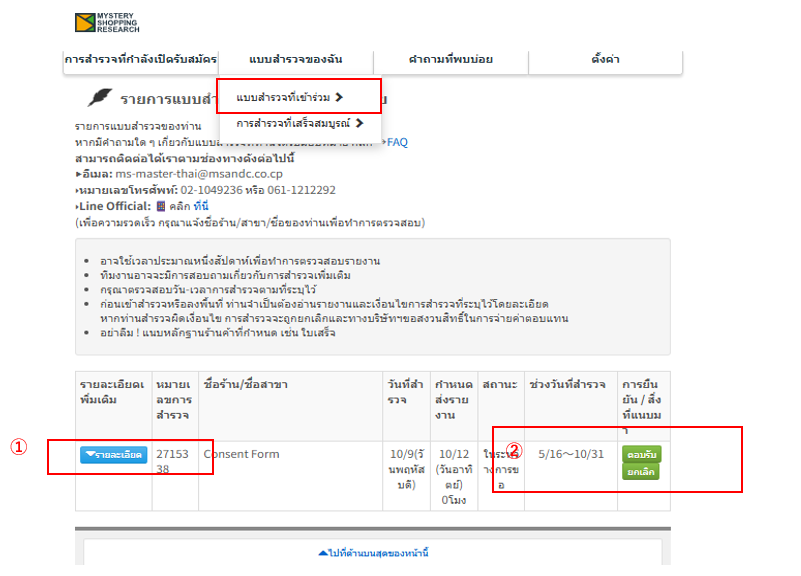Click chevron beside การสำรวจที่เสร็จสมบูรณ์
The width and height of the screenshot is (801, 576).
(360, 123)
